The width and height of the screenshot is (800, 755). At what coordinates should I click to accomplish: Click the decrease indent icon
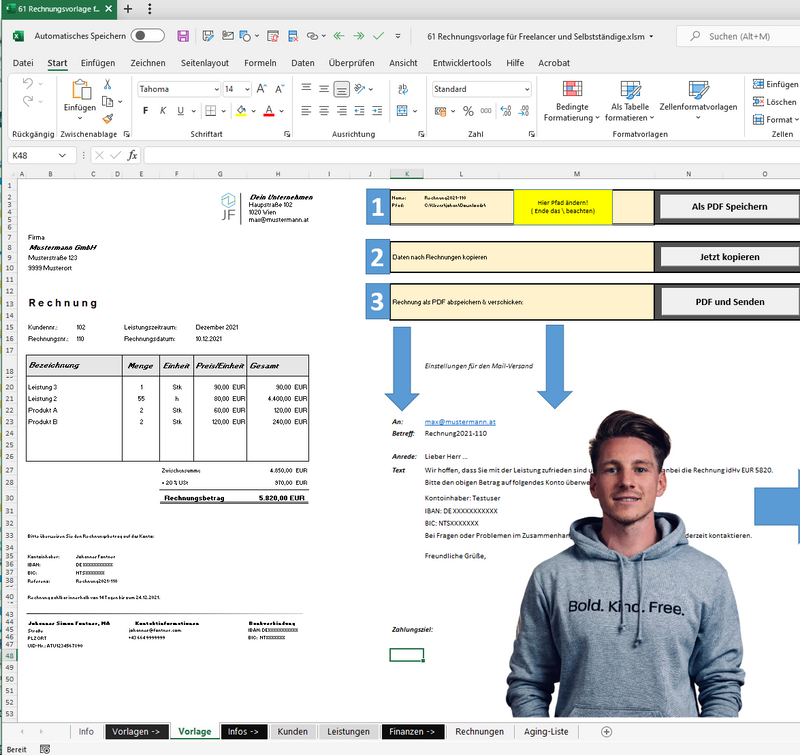pos(360,111)
